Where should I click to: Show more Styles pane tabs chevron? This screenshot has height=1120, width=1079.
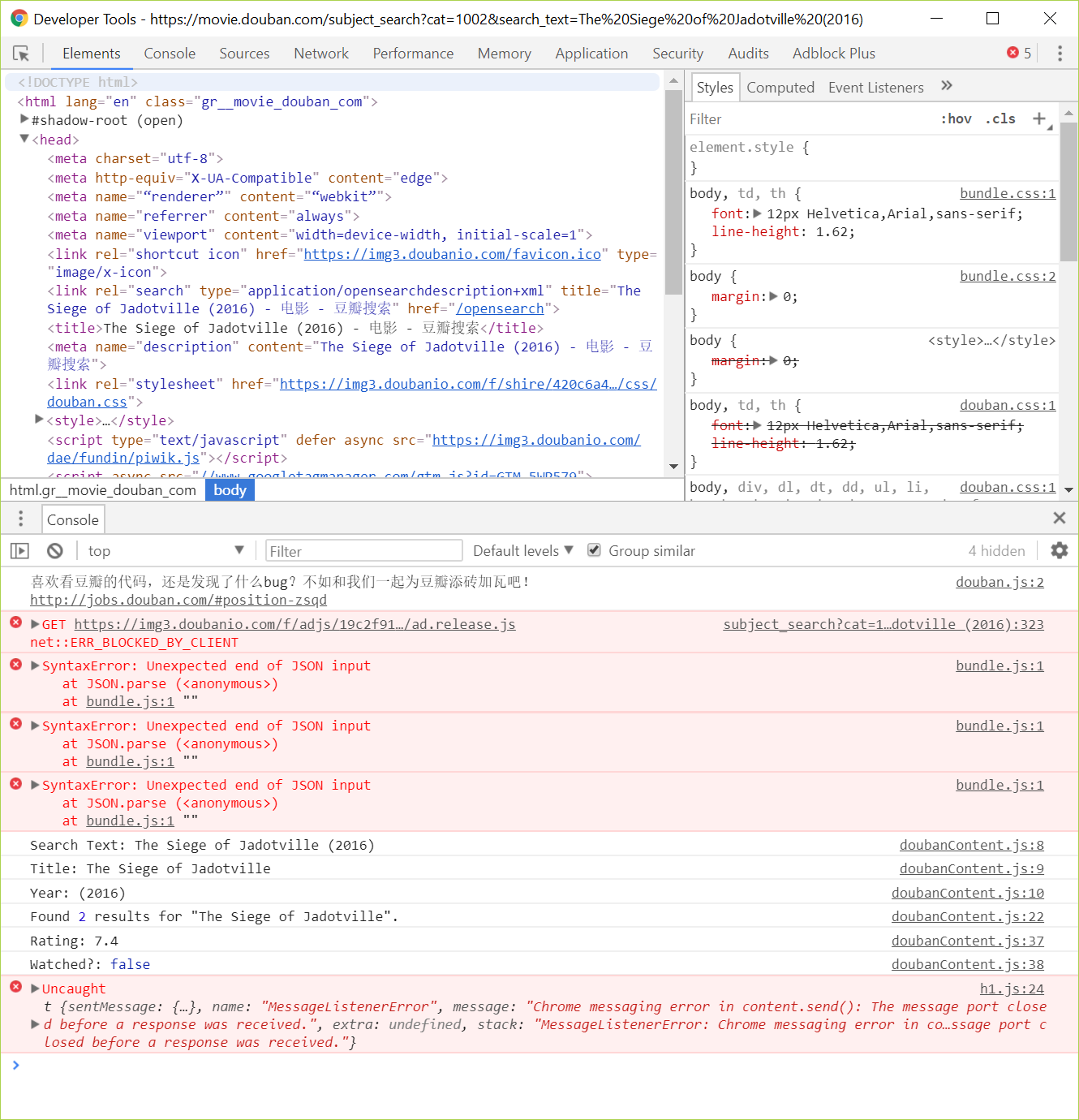tap(946, 86)
